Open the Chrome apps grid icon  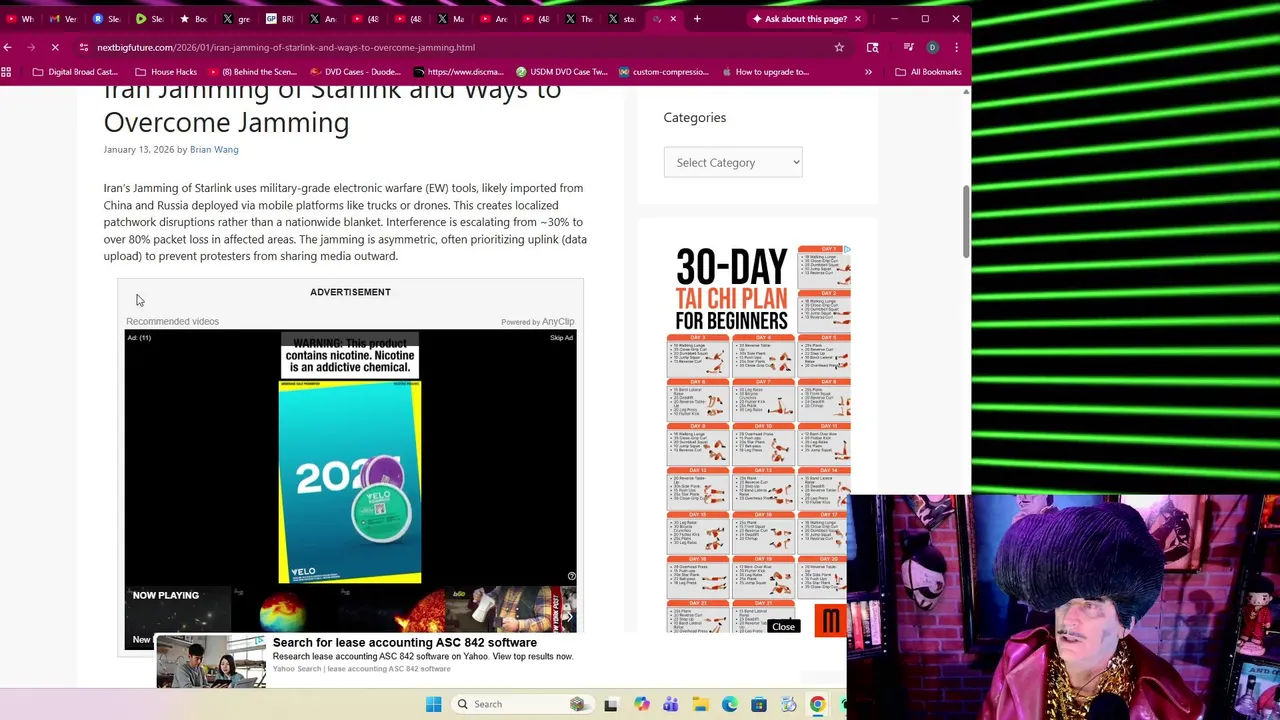[7, 72]
